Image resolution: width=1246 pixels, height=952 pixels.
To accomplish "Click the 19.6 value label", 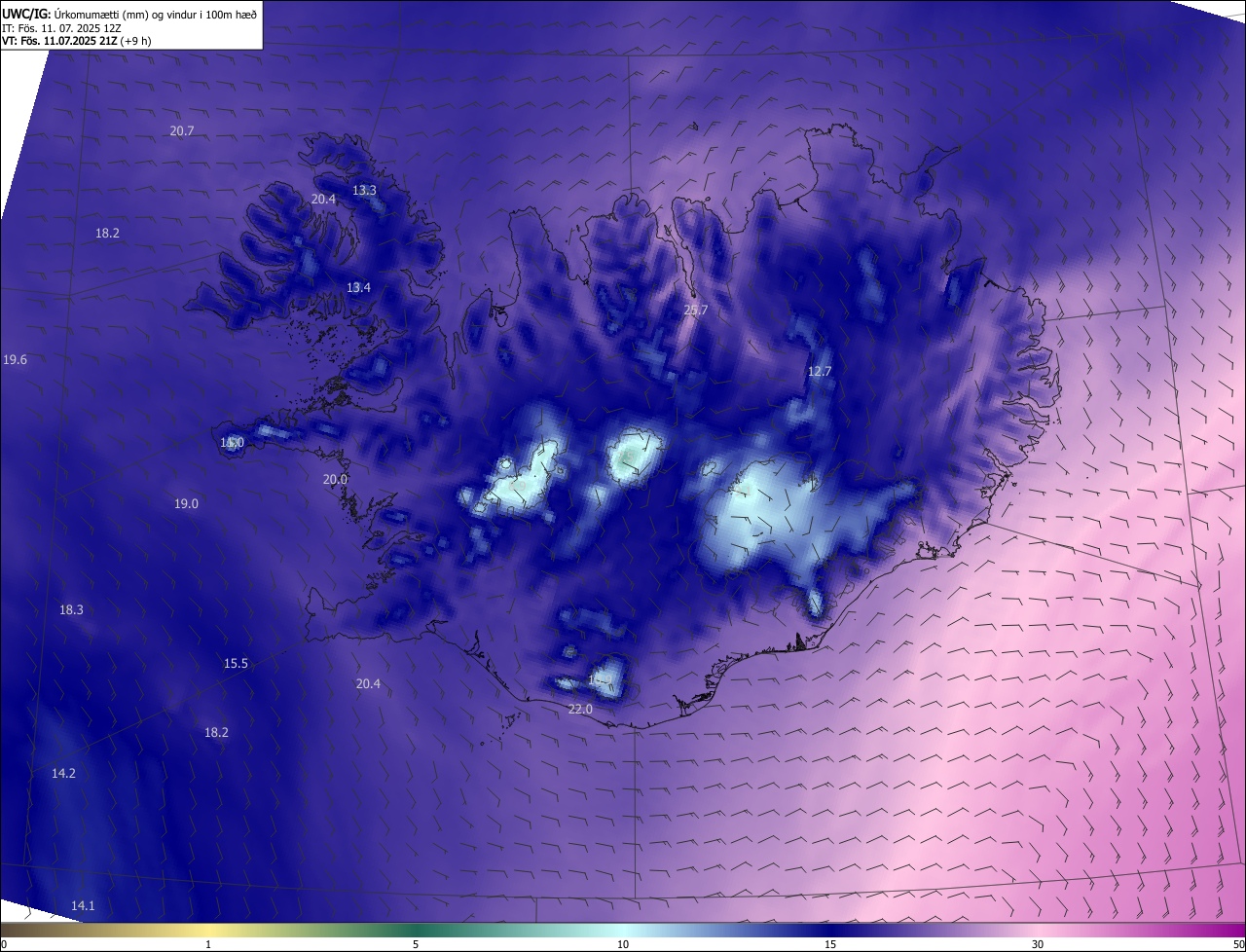I will tap(15, 360).
